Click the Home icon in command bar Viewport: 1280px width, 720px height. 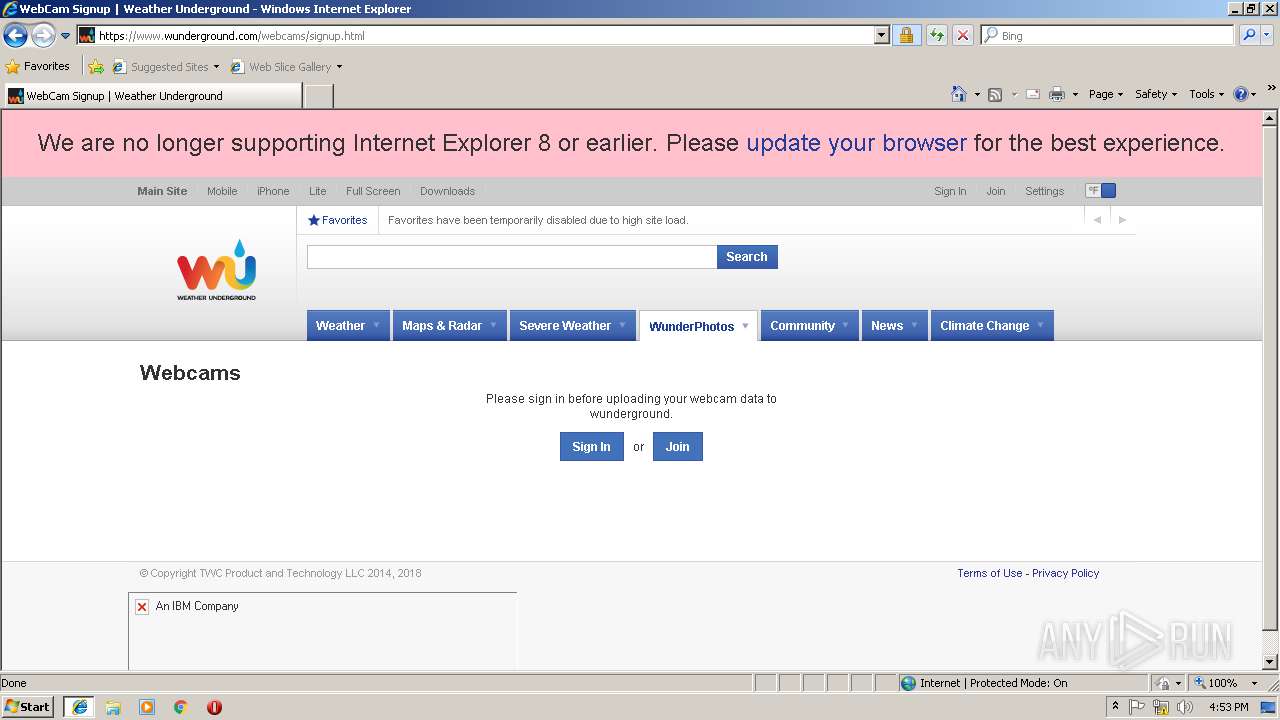[959, 94]
